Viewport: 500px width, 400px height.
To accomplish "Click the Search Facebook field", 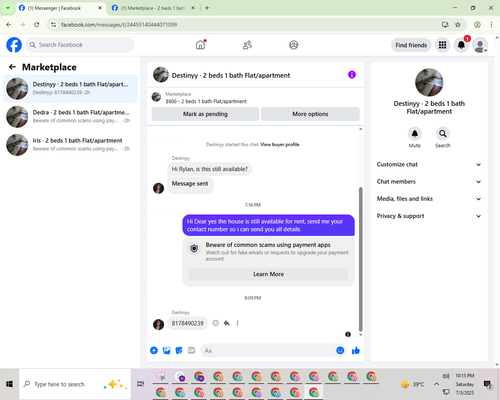I will pyautogui.click(x=80, y=45).
